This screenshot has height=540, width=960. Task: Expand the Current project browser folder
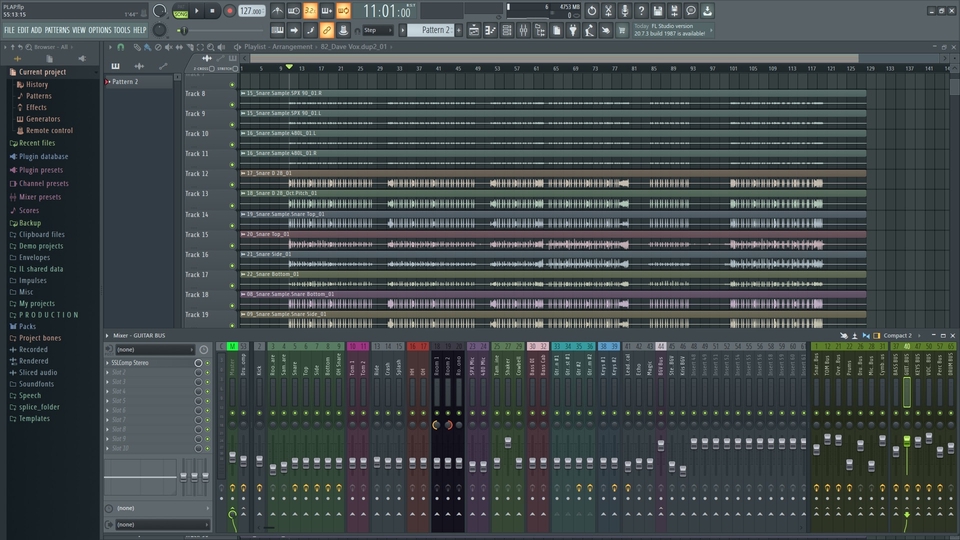click(42, 72)
